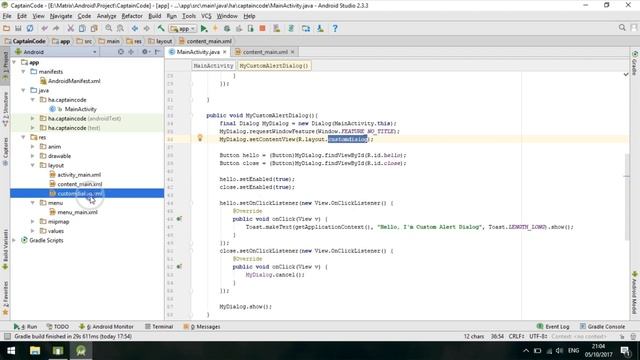Click the AVD Manager icon
This screenshot has width=640, height=360.
tap(277, 29)
